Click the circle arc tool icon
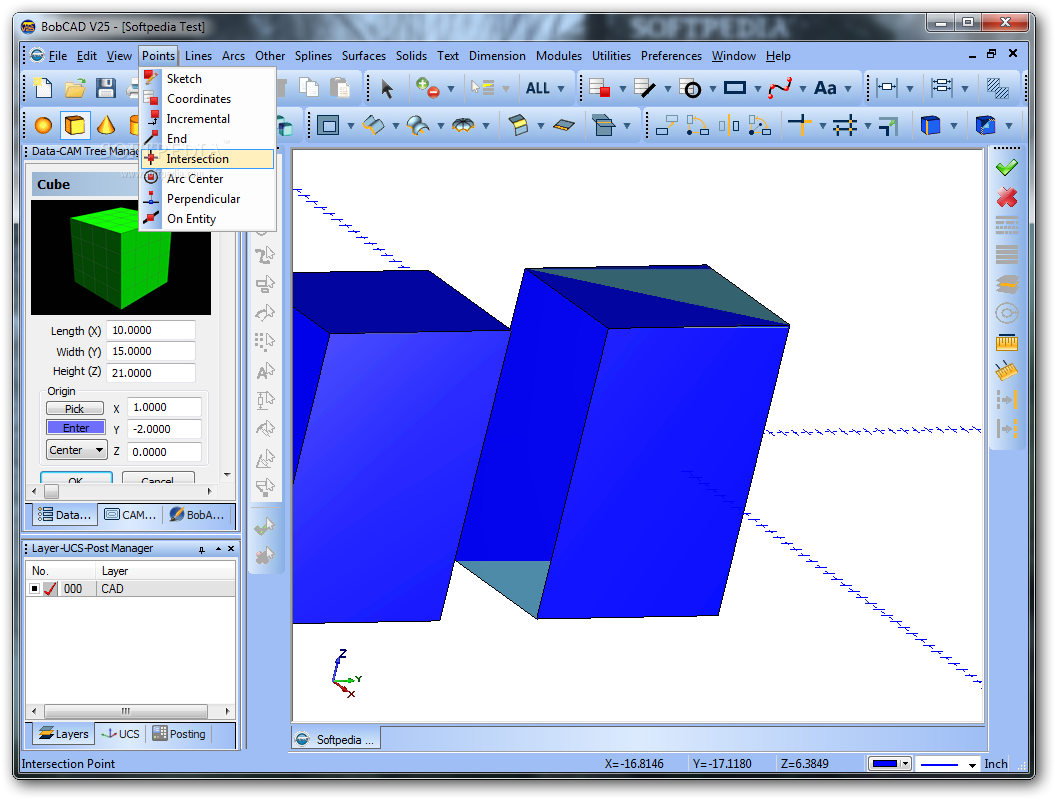The height and width of the screenshot is (800, 1056). [x=692, y=88]
